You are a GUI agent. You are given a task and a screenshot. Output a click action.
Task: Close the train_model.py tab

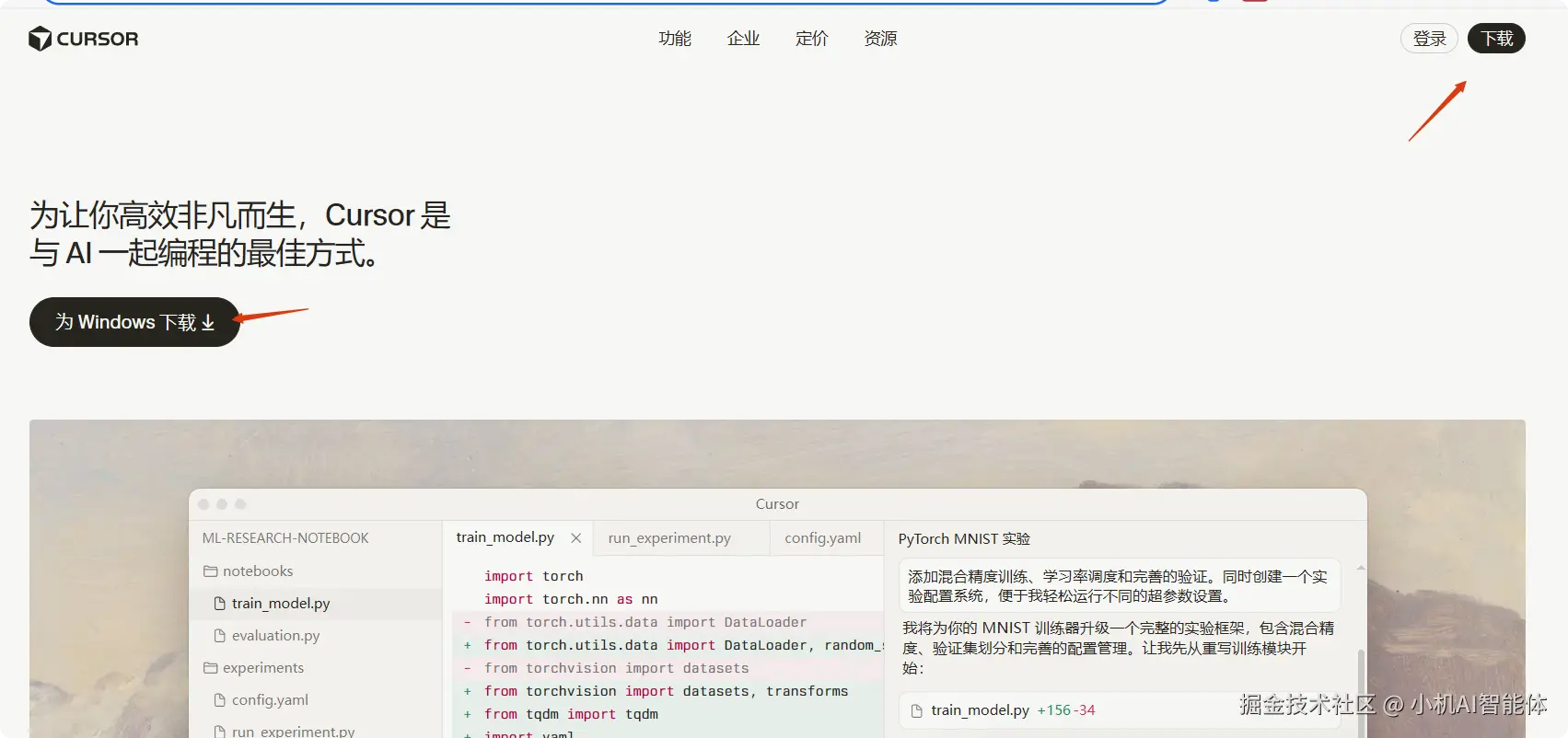576,537
